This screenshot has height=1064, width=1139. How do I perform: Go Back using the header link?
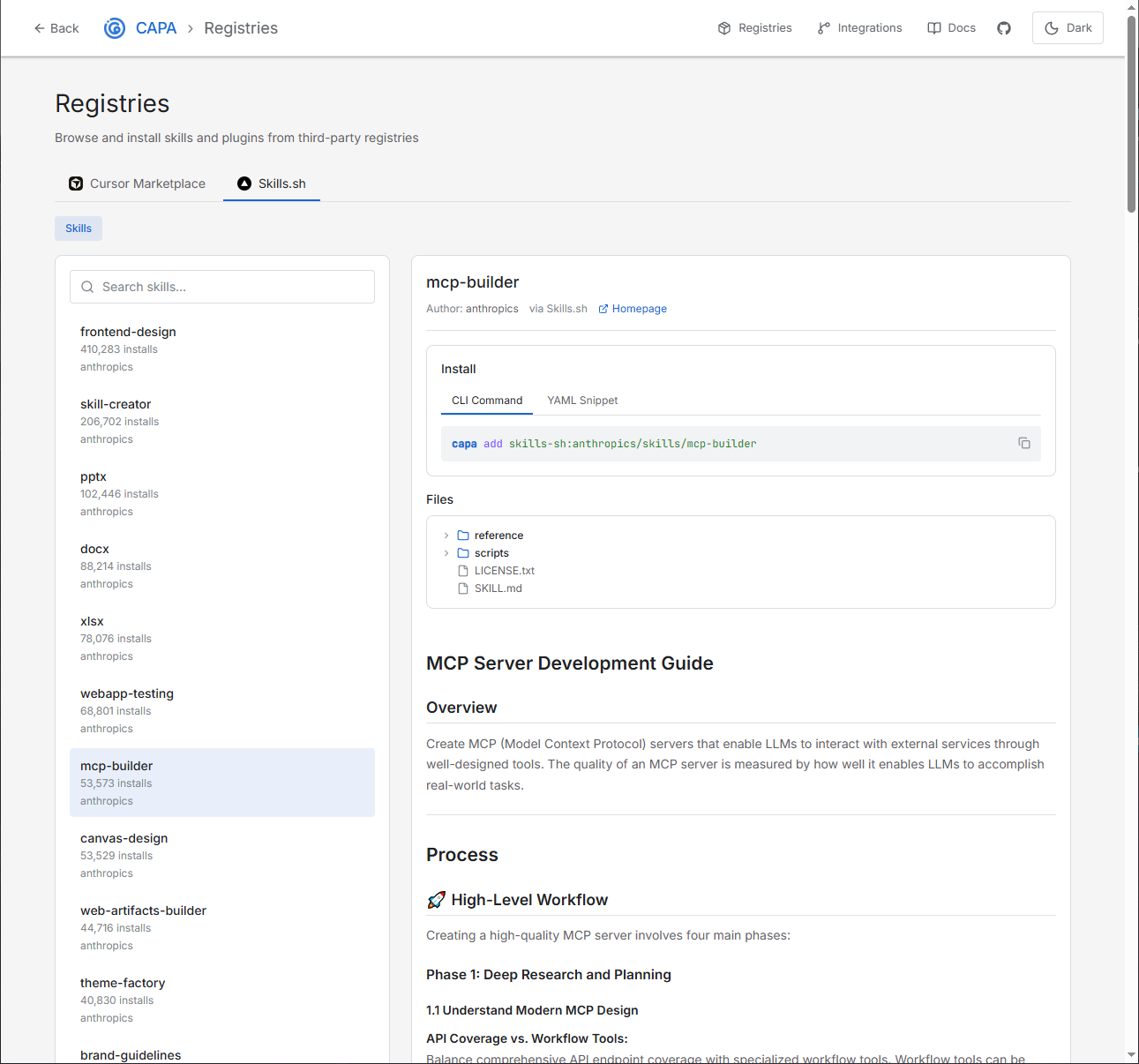56,28
